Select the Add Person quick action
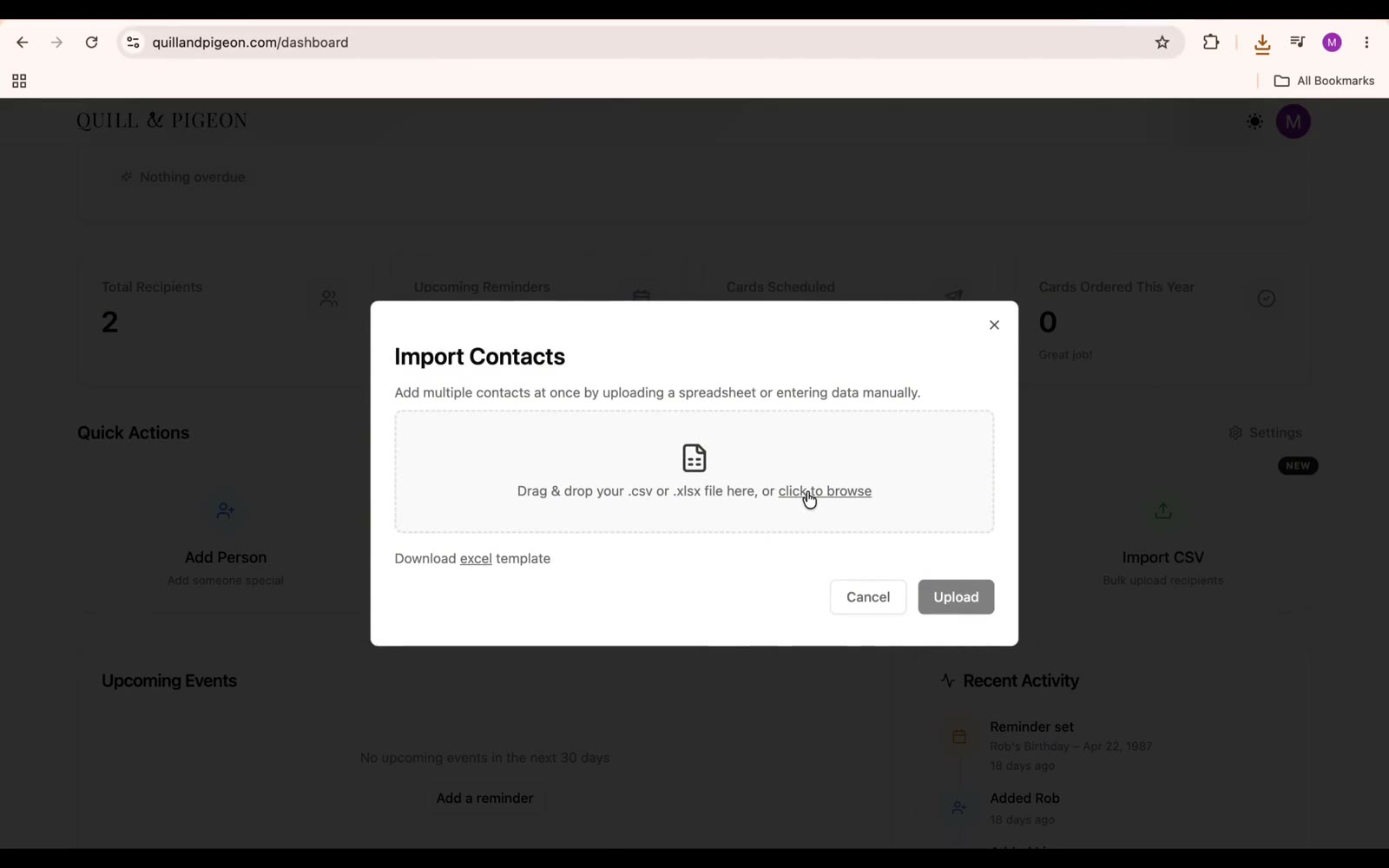The height and width of the screenshot is (868, 1389). (226, 542)
